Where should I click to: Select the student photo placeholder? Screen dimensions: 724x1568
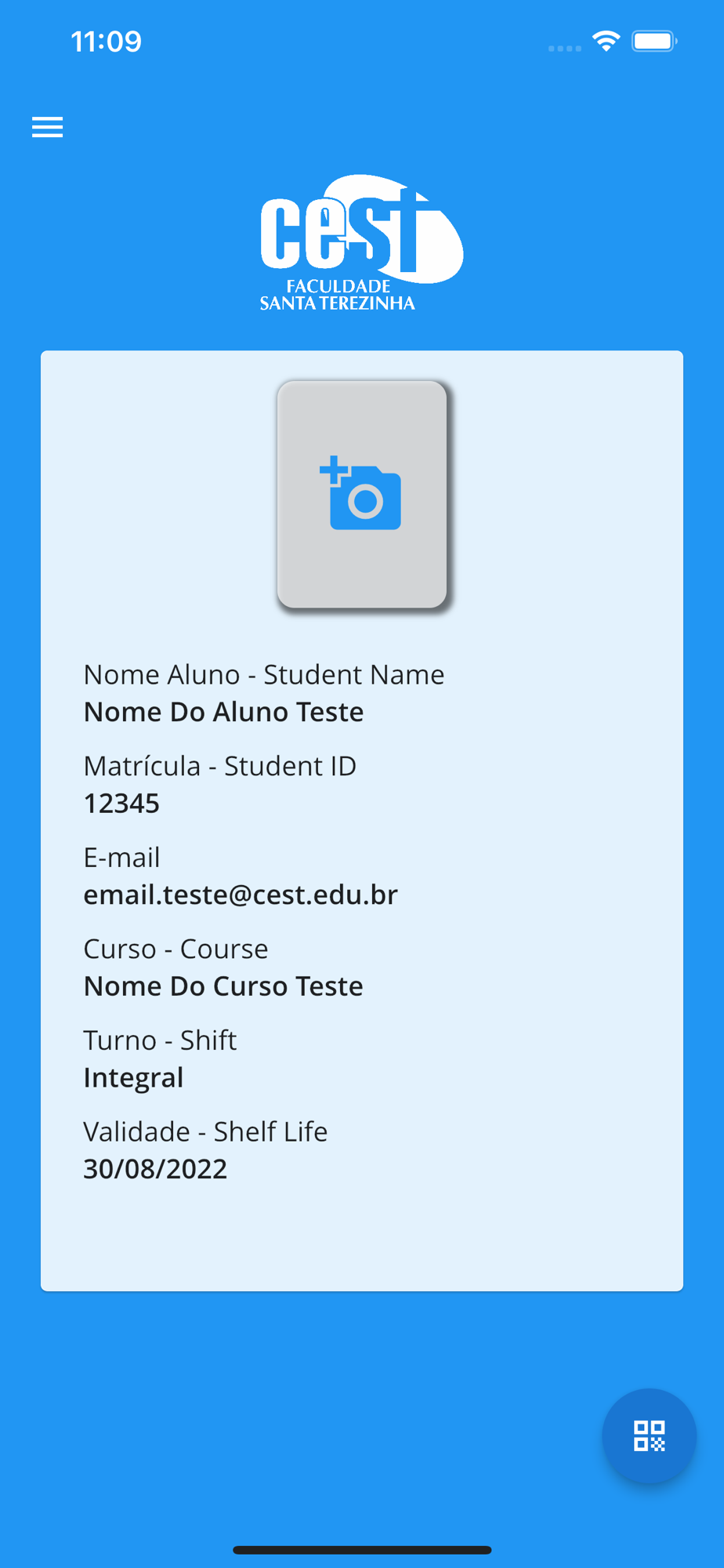coord(362,495)
